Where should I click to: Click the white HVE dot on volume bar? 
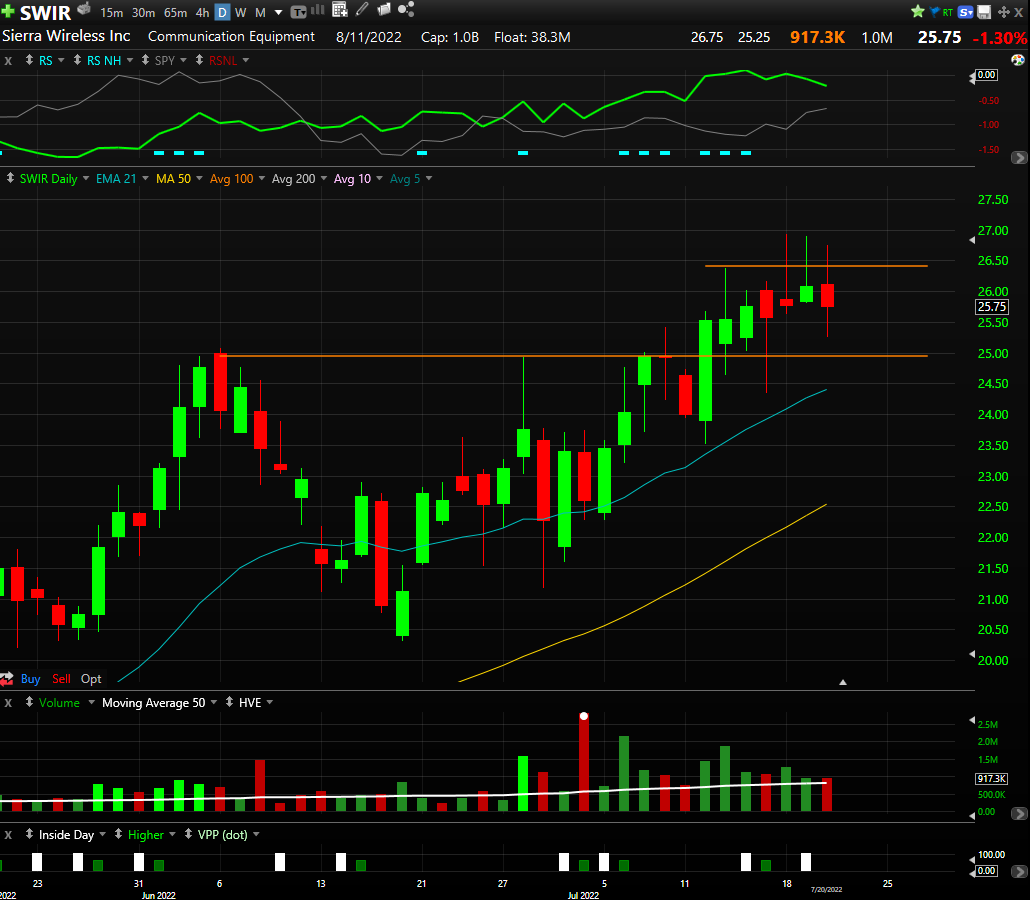(584, 716)
